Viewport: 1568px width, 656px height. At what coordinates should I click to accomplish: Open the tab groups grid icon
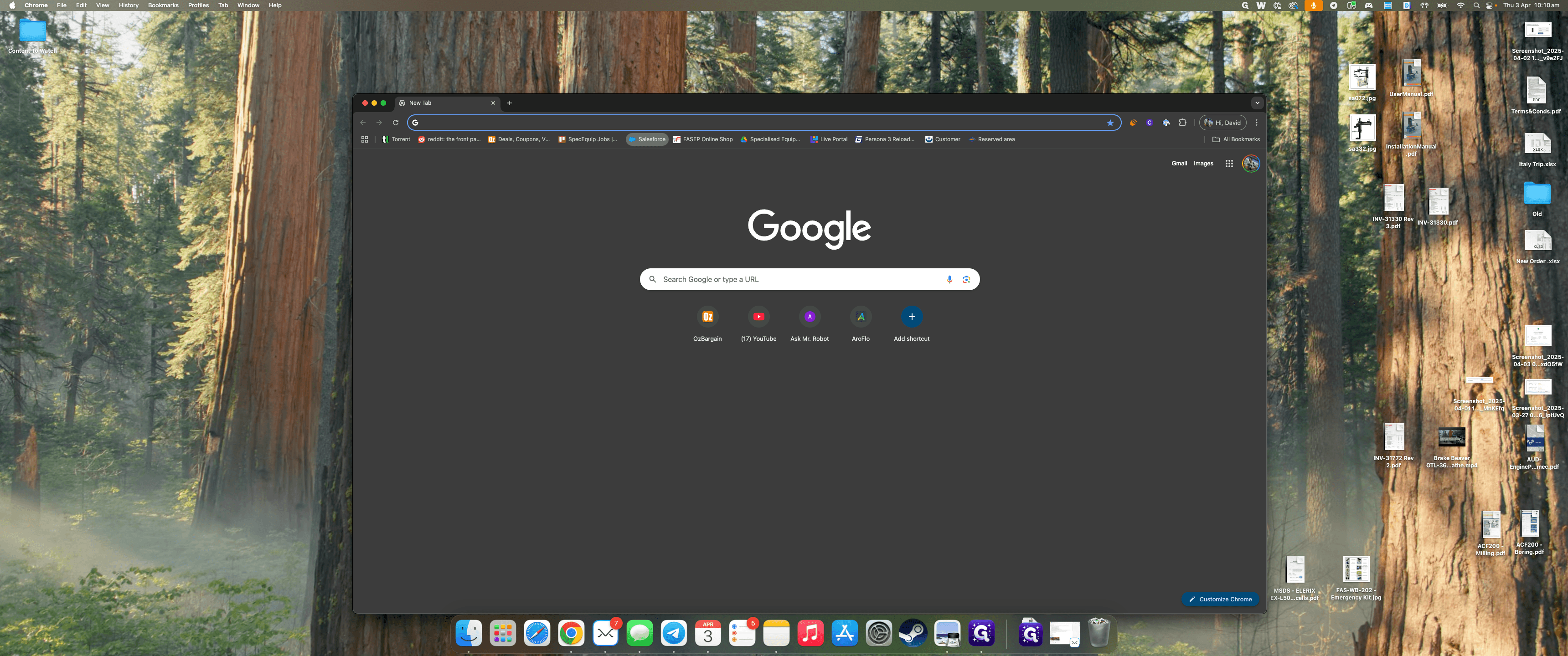tap(365, 139)
